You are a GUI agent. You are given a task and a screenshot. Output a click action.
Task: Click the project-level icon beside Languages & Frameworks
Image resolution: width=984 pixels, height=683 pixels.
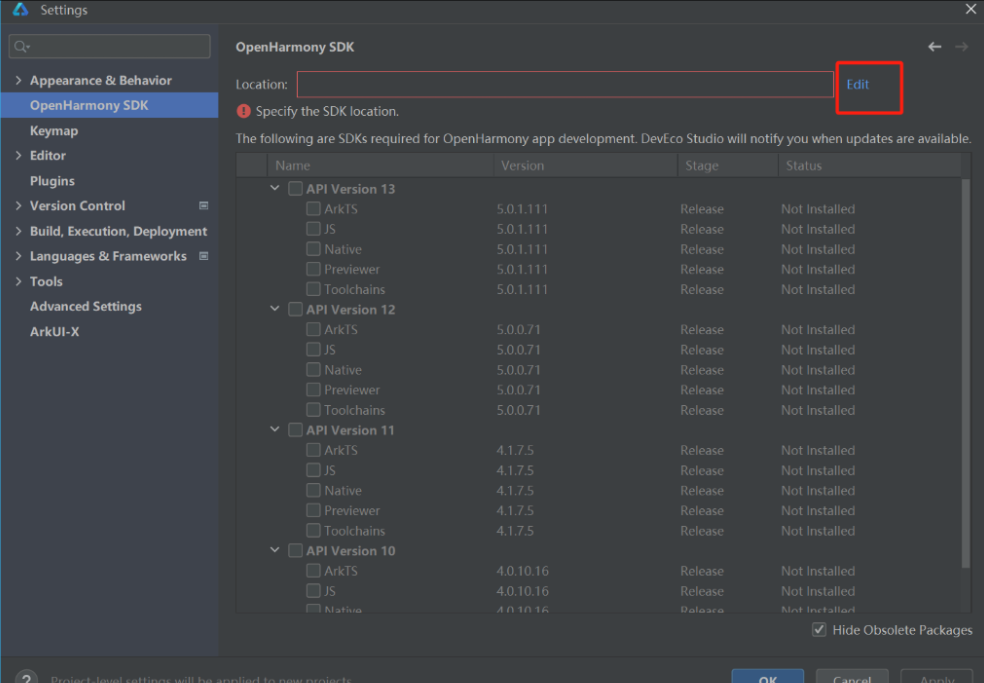(x=203, y=255)
